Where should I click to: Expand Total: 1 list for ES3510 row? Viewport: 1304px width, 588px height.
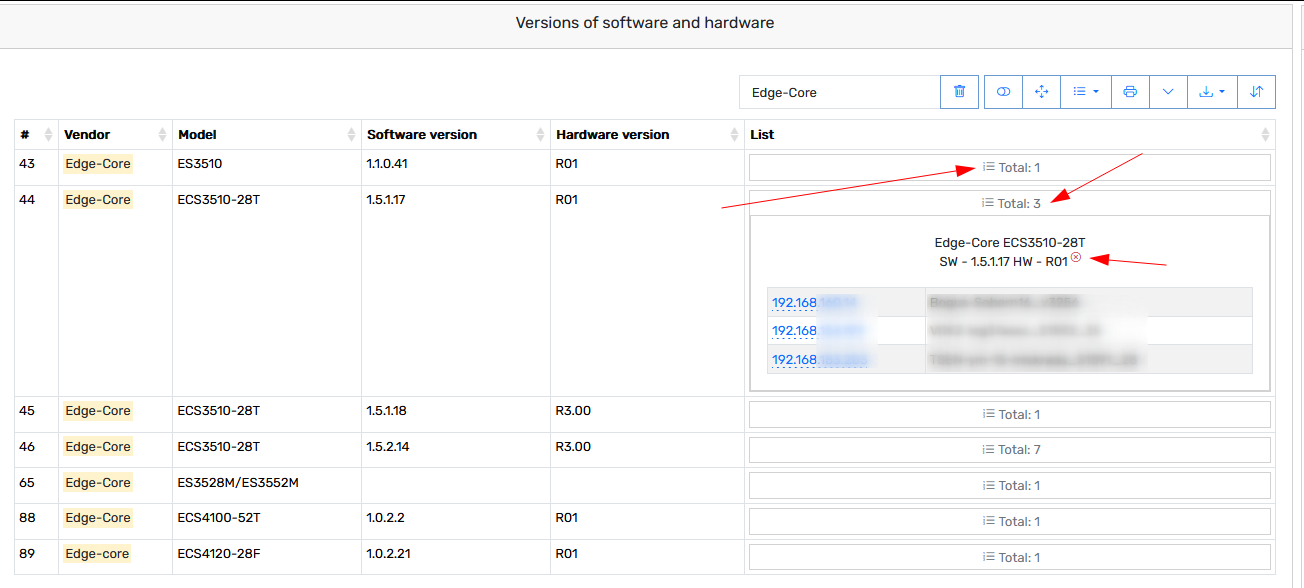[1010, 168]
